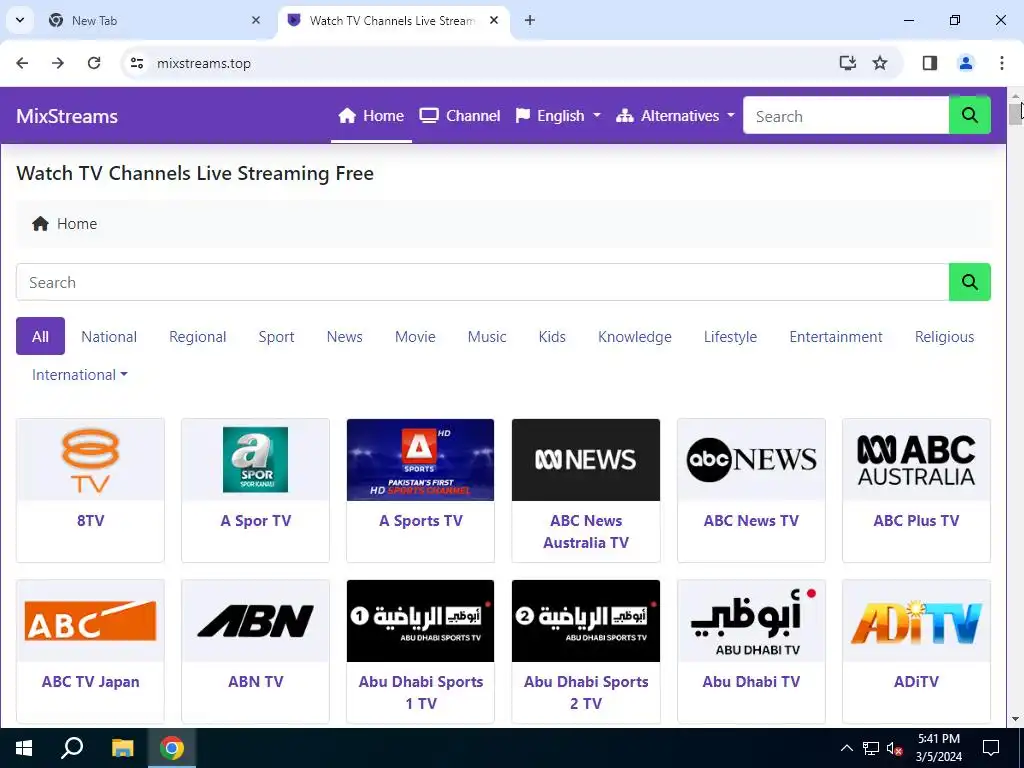Close the New Tab tab
The height and width of the screenshot is (768, 1024).
(x=256, y=20)
